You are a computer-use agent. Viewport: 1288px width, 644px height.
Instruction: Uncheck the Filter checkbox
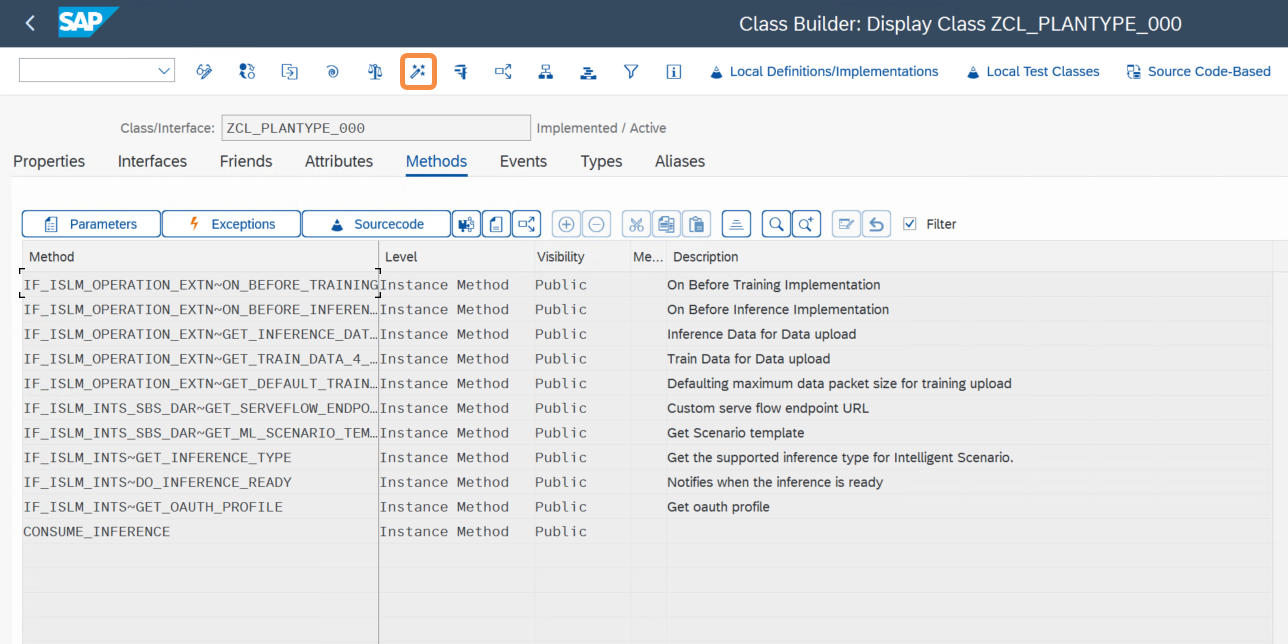909,224
